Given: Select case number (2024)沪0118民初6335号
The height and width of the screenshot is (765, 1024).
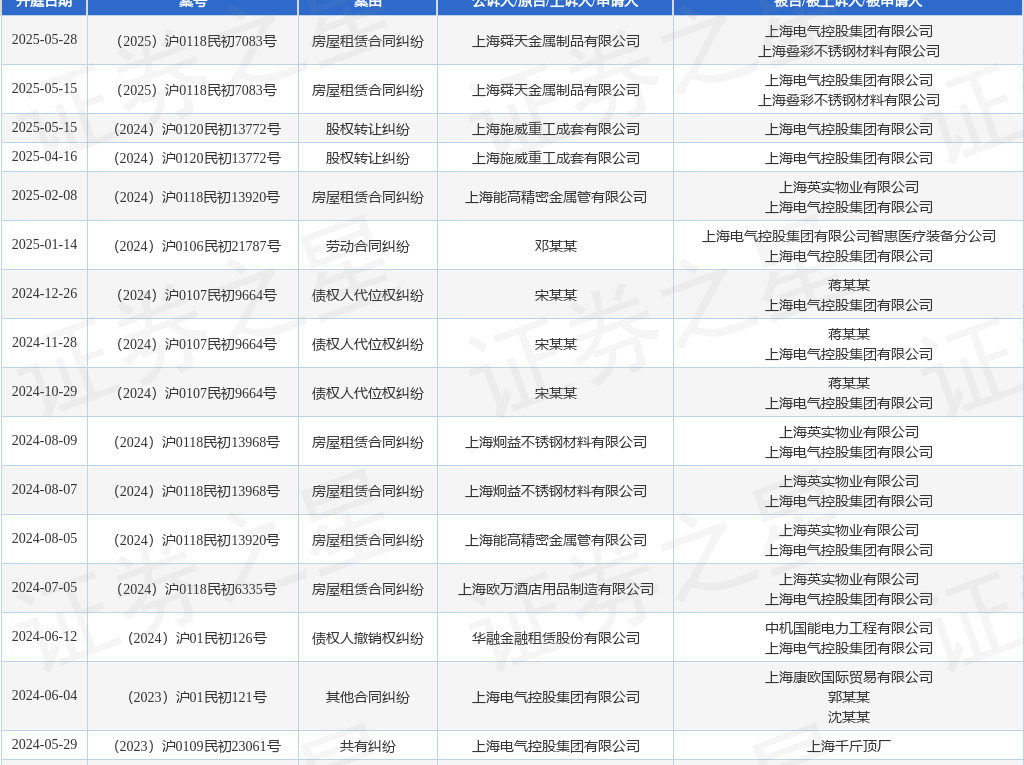Looking at the screenshot, I should click(x=197, y=589).
